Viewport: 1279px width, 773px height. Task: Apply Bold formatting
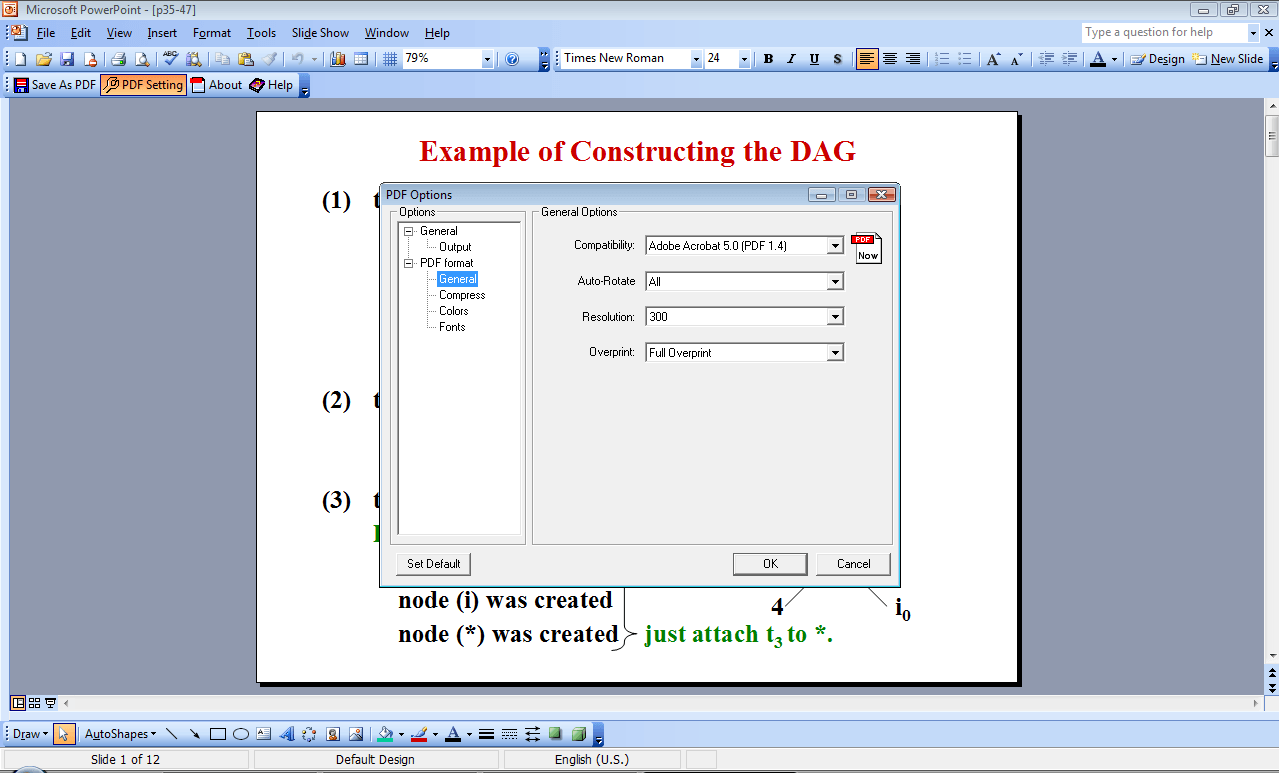[768, 59]
